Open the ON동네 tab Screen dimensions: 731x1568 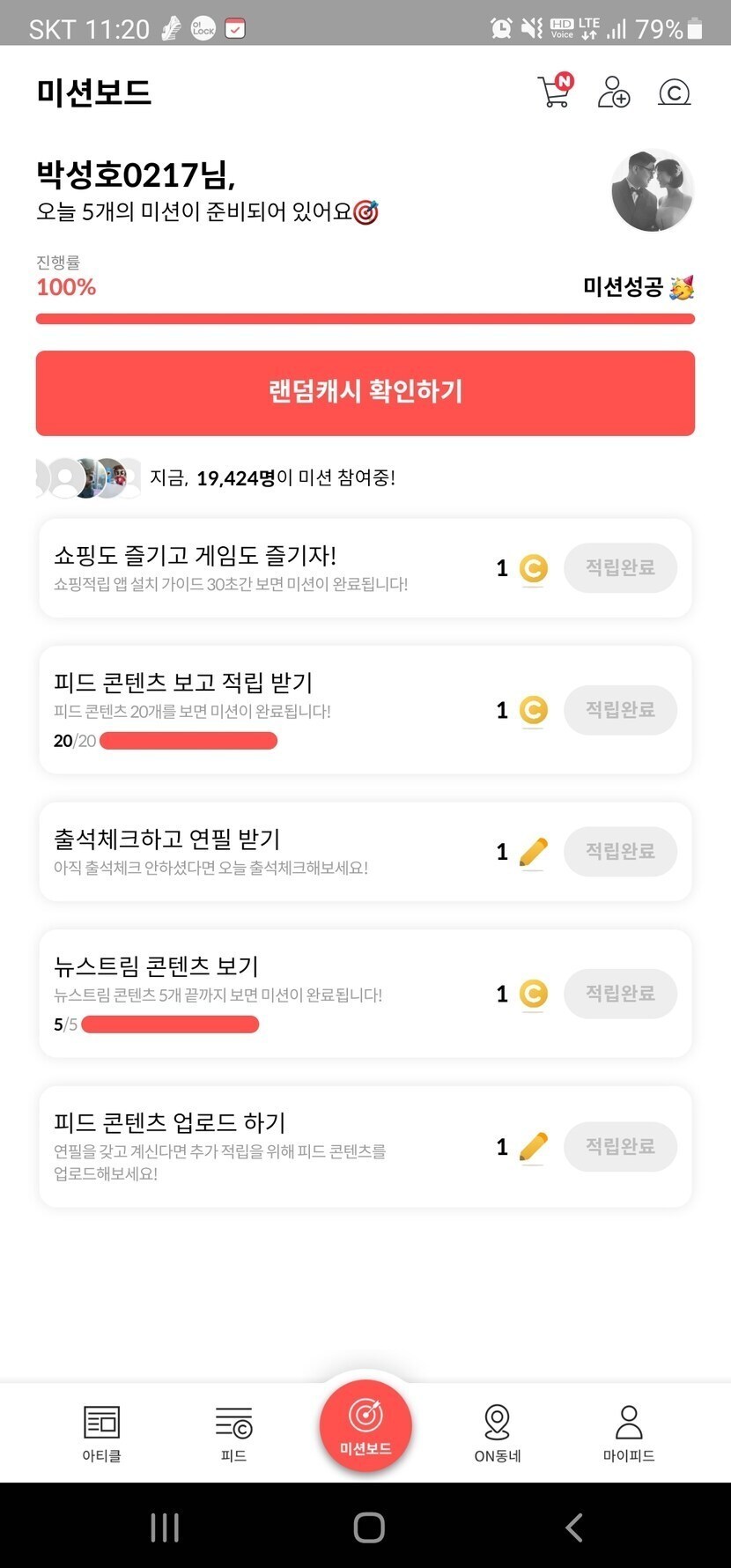(498, 1433)
